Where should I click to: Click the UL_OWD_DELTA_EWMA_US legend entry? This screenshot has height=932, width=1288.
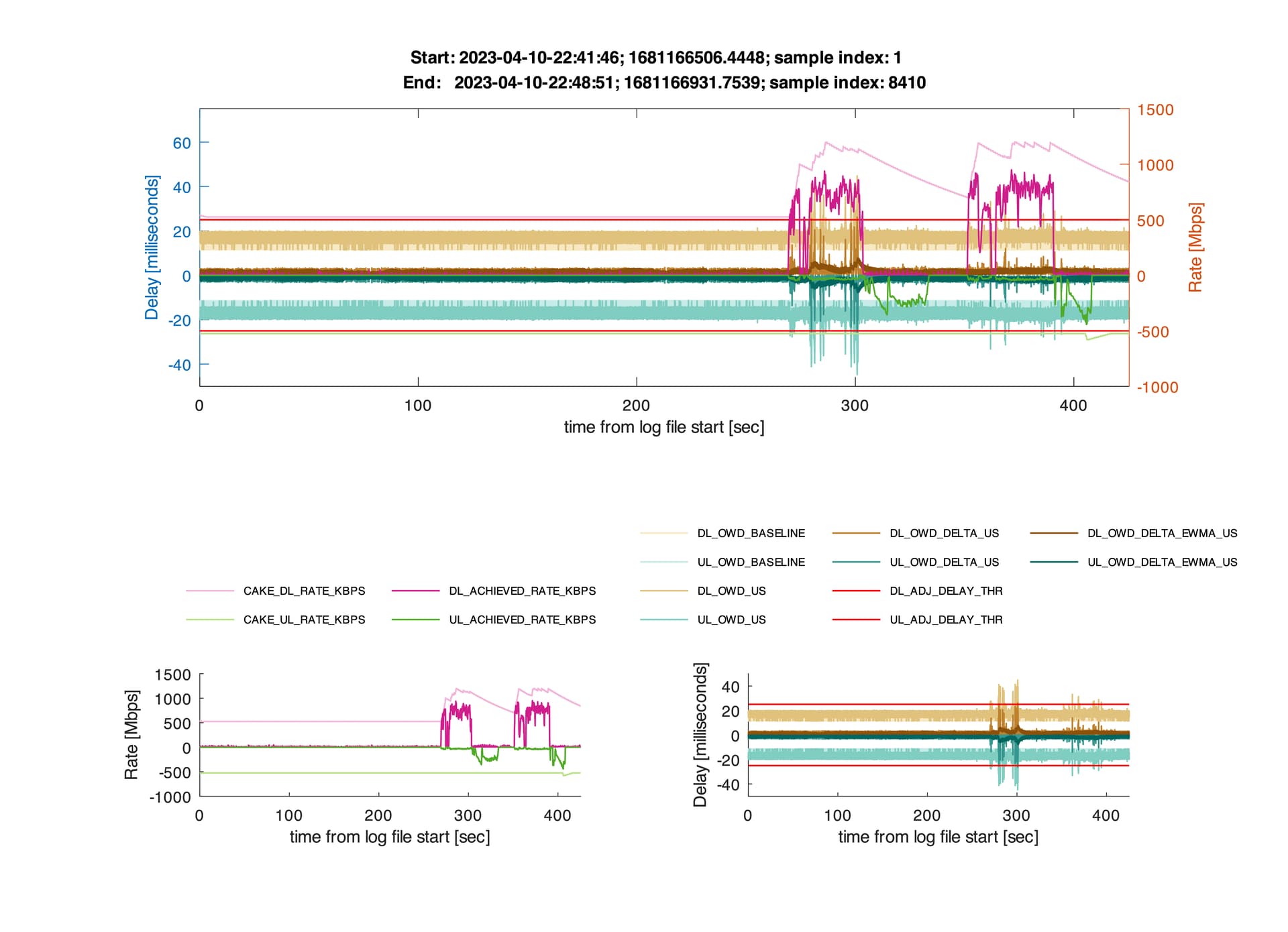(1134, 562)
